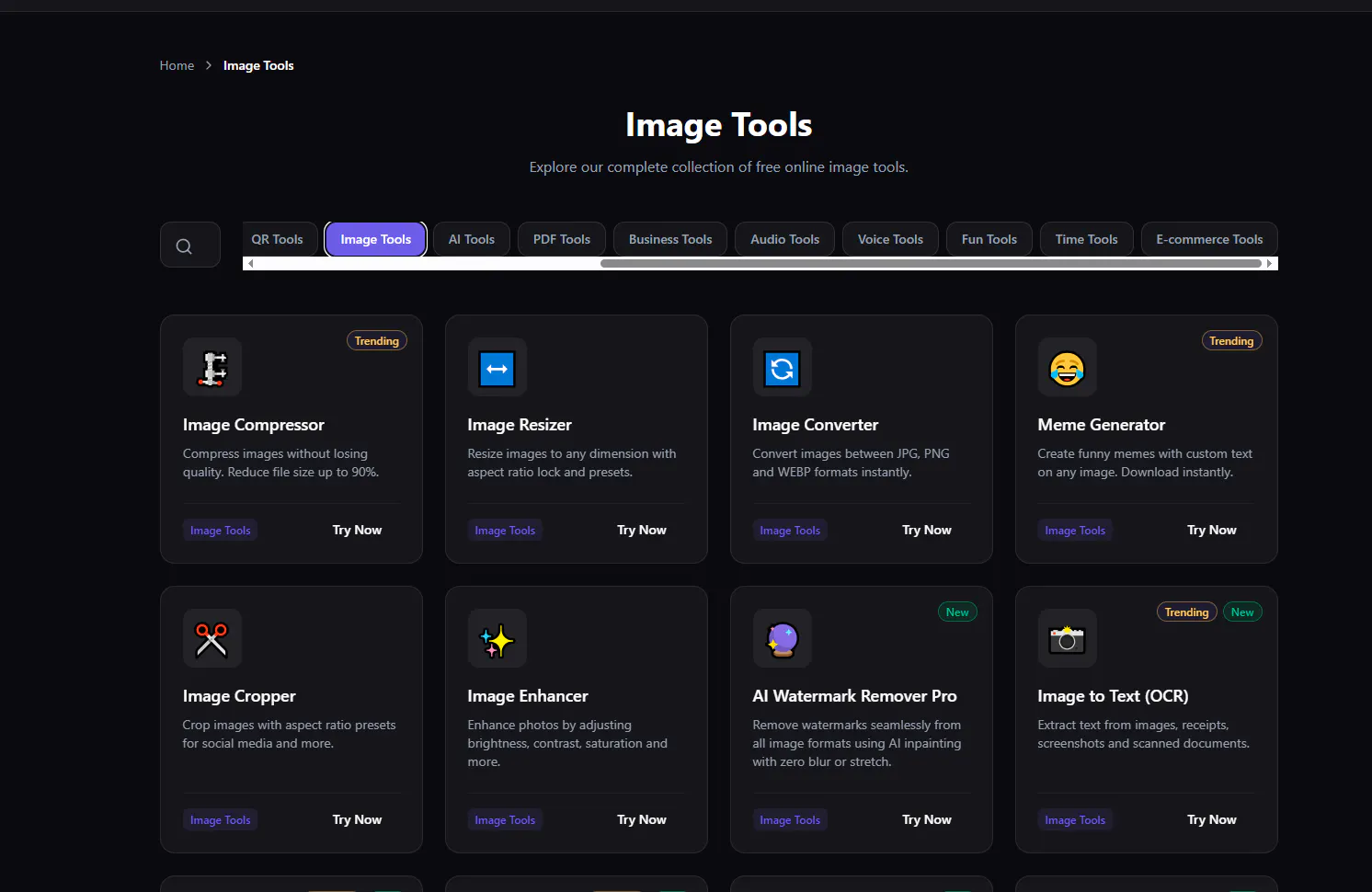Open the Image Compressor card title
The image size is (1372, 892).
(254, 425)
